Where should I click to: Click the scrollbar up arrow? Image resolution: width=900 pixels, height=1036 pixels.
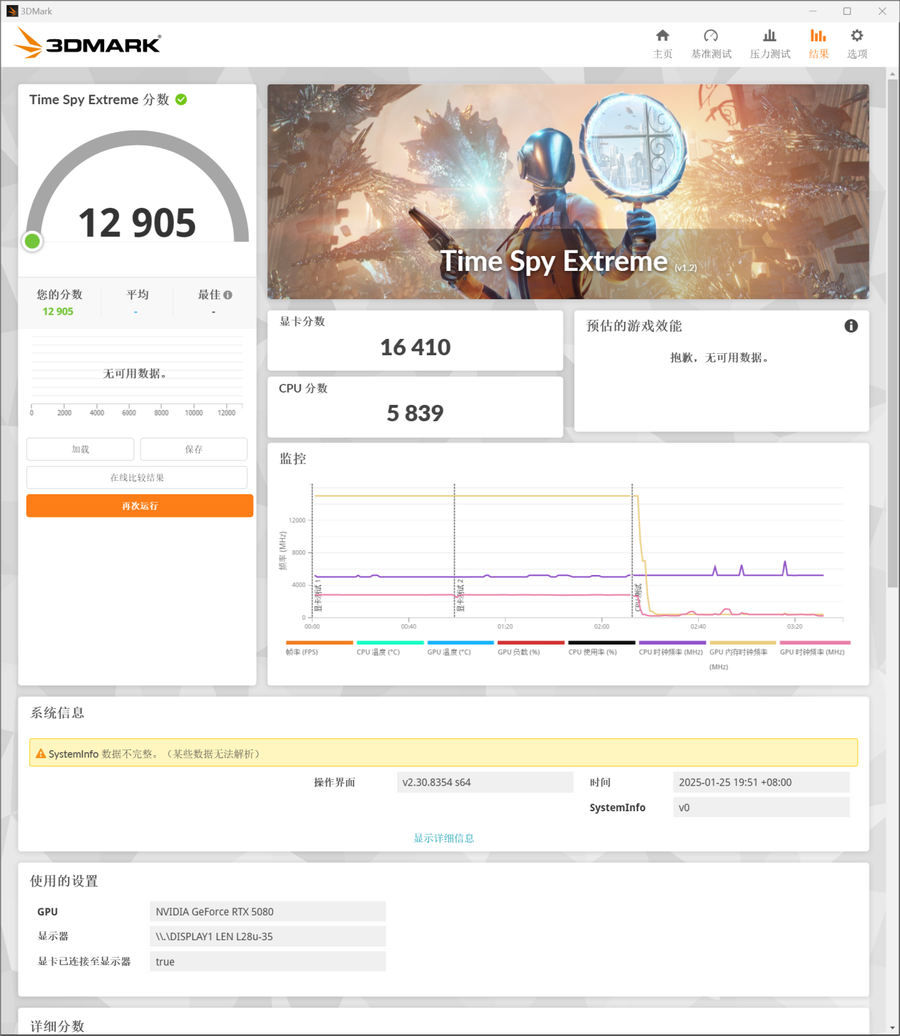[892, 73]
